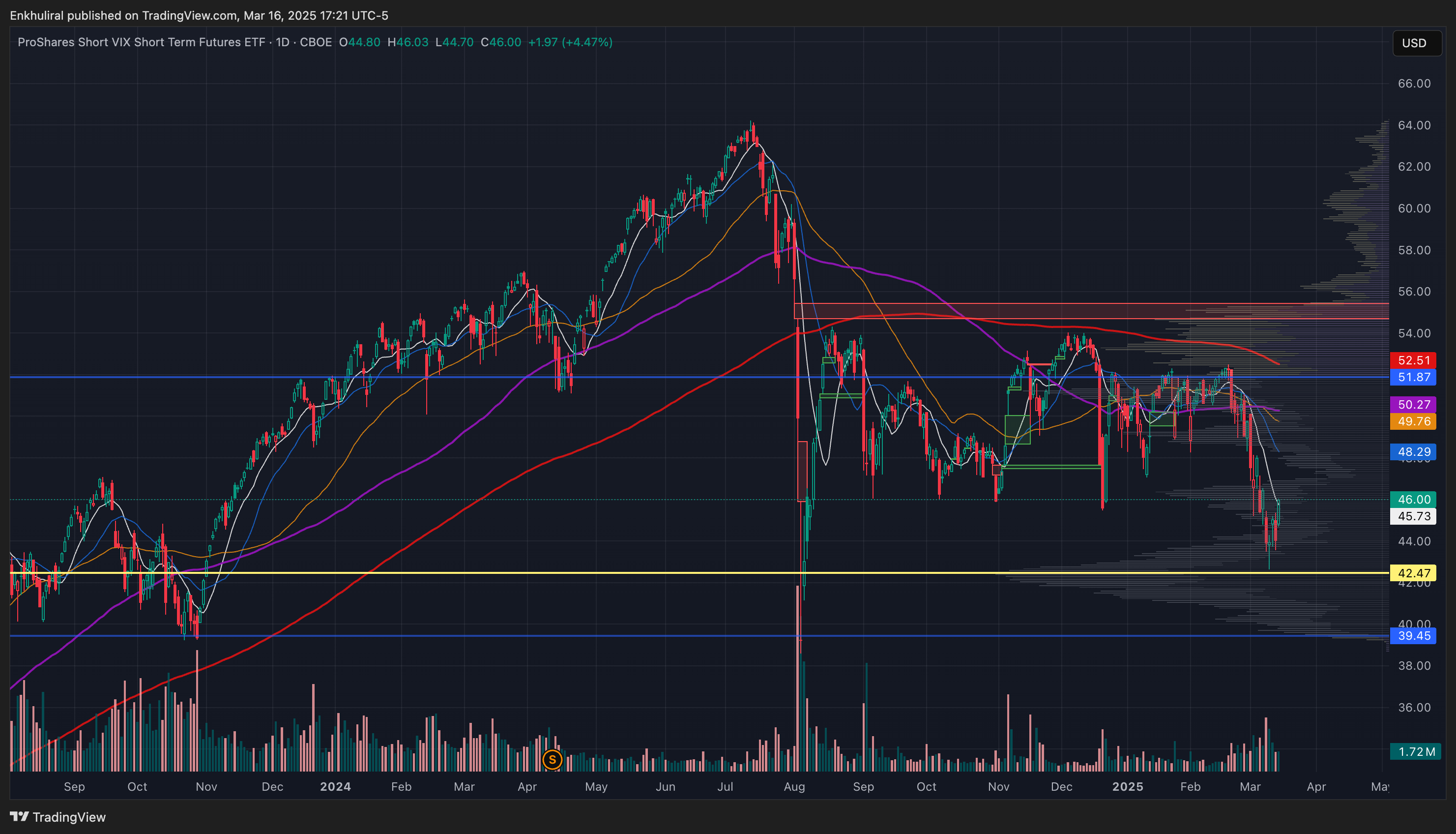Click the 66.00 mark on price scale

[x=1413, y=84]
